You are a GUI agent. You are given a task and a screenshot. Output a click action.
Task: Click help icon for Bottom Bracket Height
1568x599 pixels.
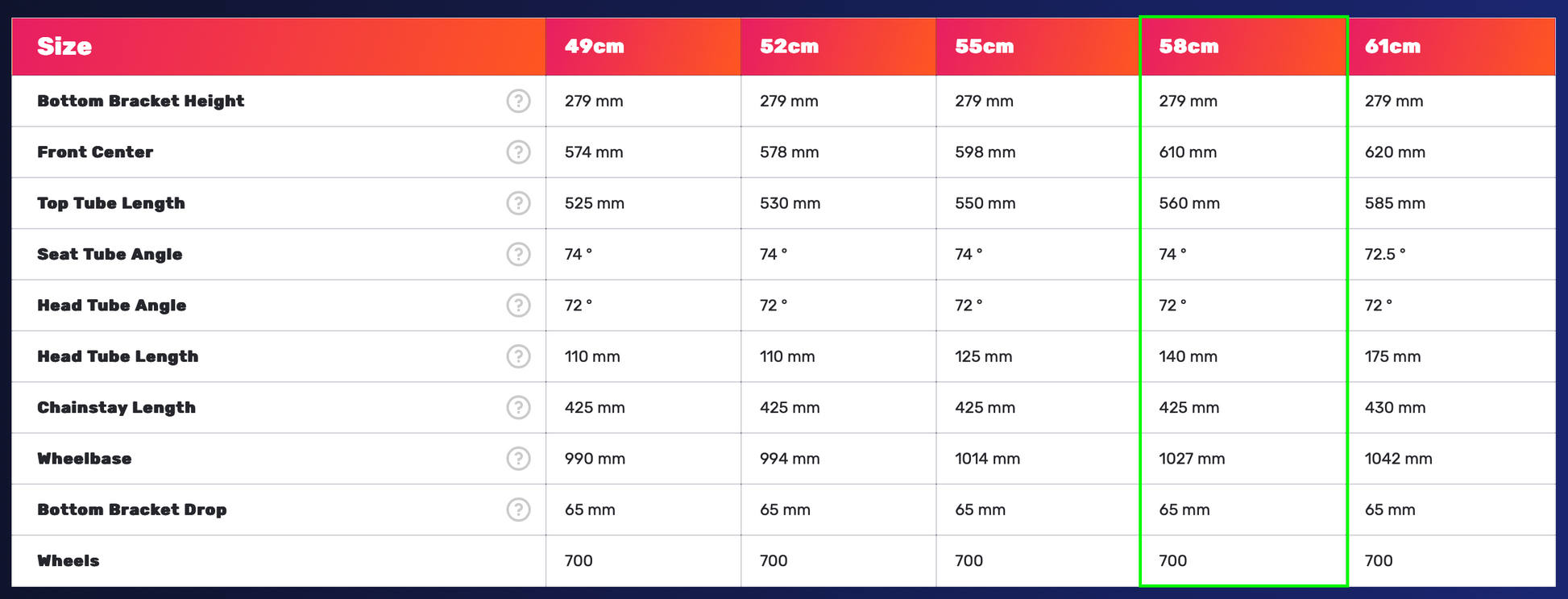518,101
